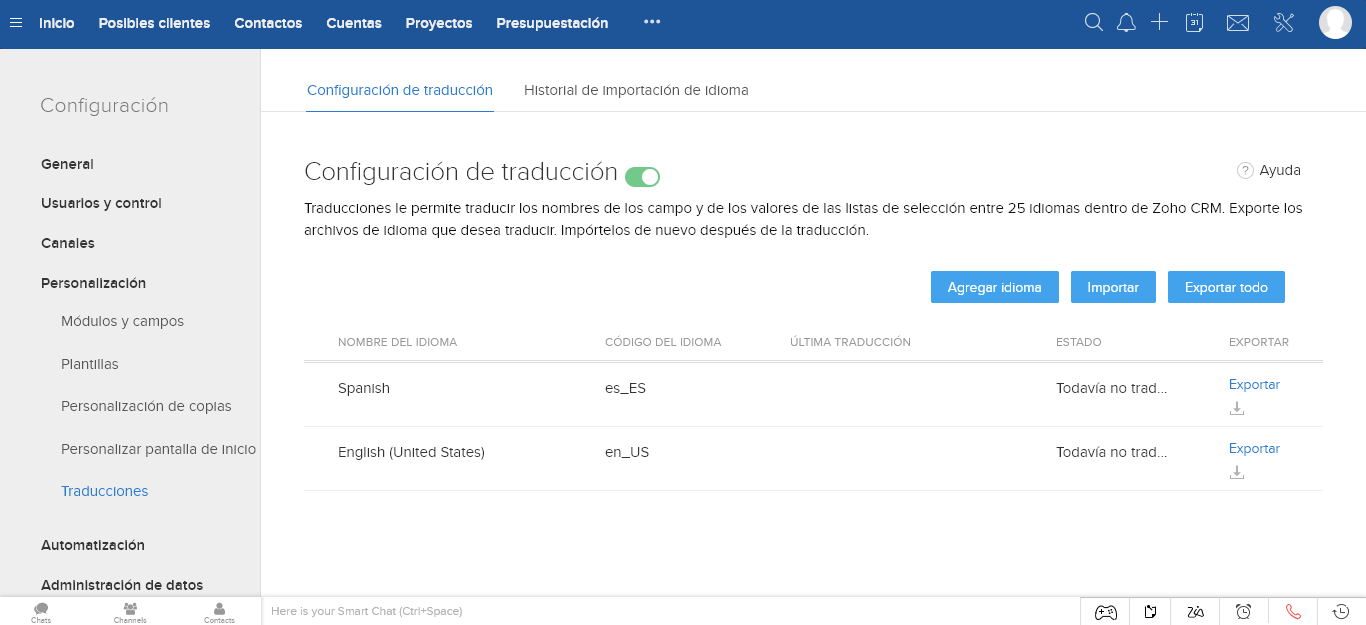Image resolution: width=1366 pixels, height=625 pixels.
Task: View notifications bell
Action: 1126,21
